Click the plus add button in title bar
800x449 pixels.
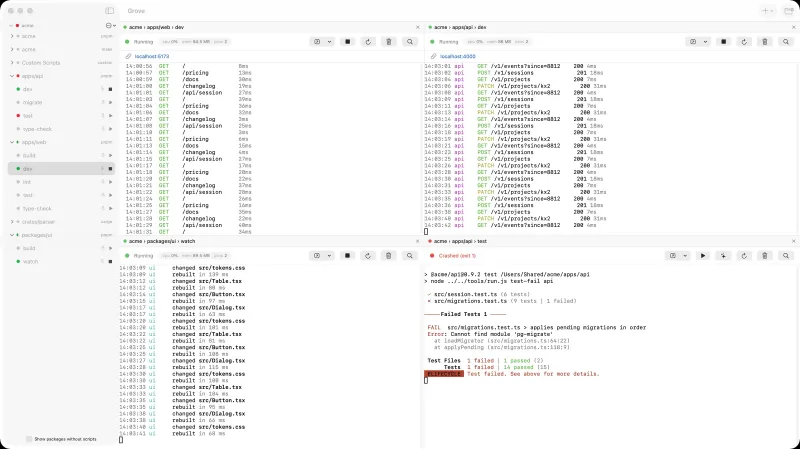point(767,11)
